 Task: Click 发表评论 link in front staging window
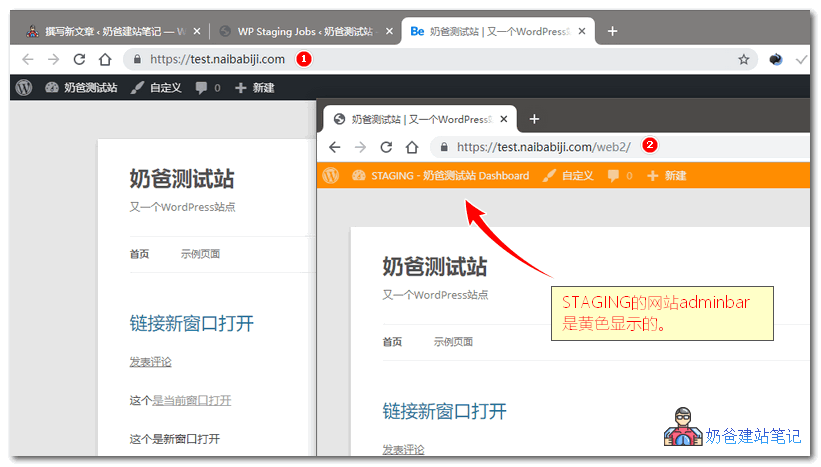pyautogui.click(x=403, y=450)
